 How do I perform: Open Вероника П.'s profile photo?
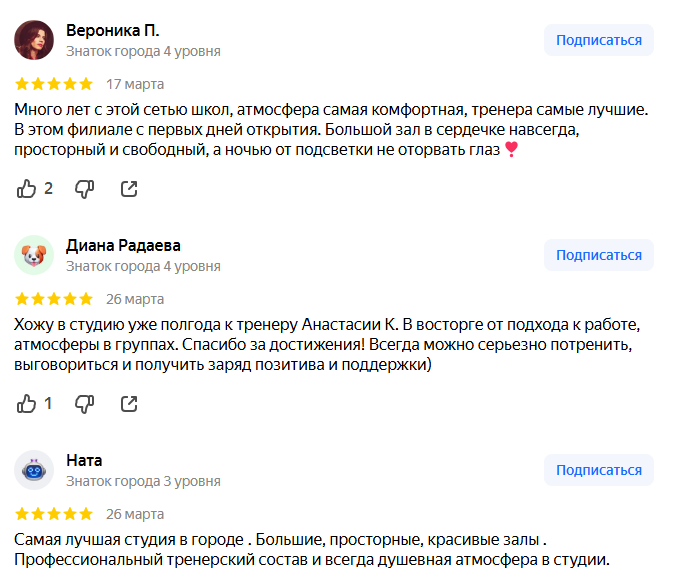(x=34, y=40)
